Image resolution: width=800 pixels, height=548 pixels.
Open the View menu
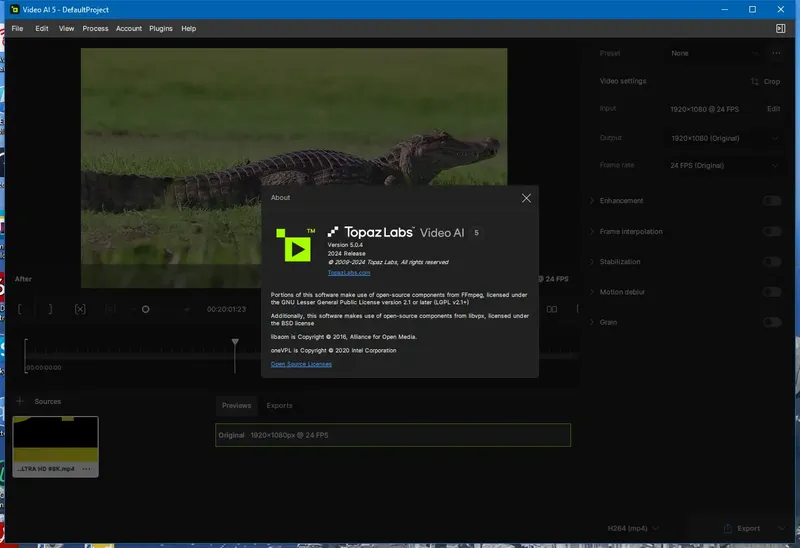[66, 29]
